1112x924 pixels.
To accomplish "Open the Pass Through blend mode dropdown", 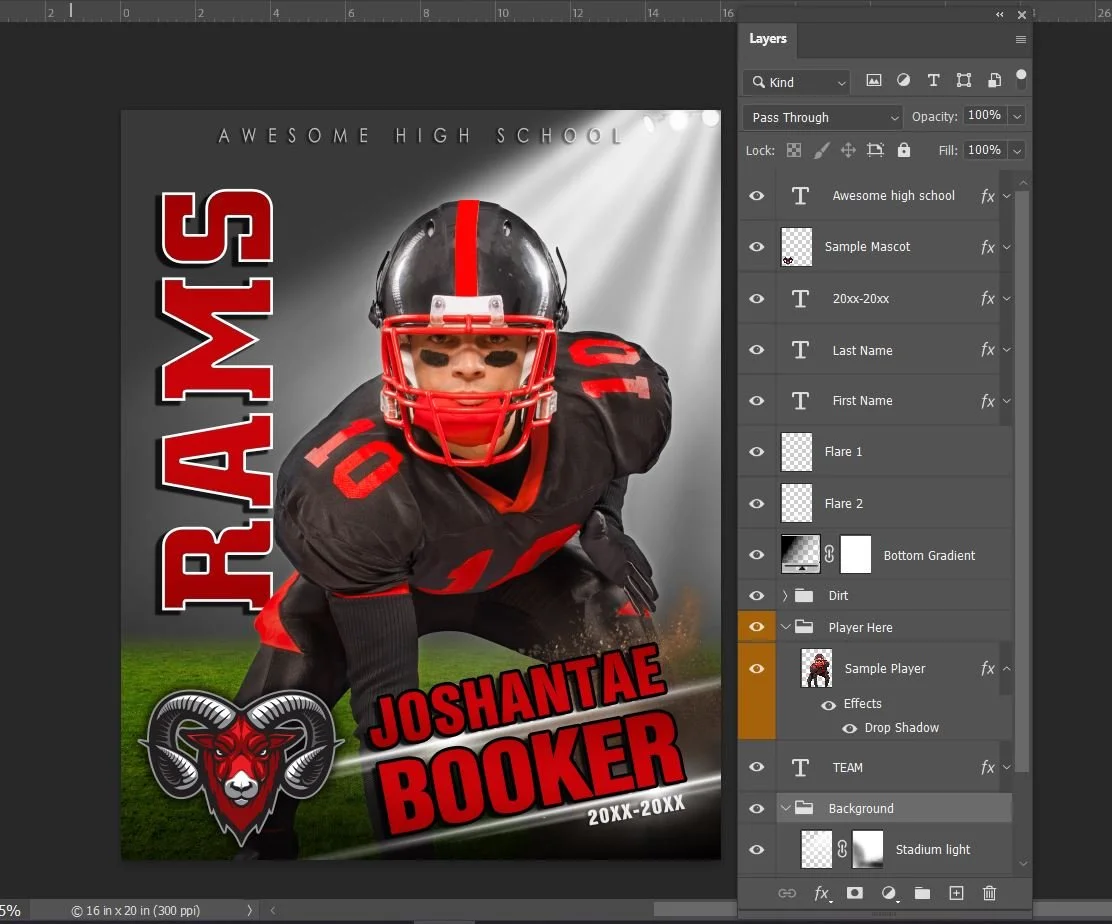I will pos(821,117).
